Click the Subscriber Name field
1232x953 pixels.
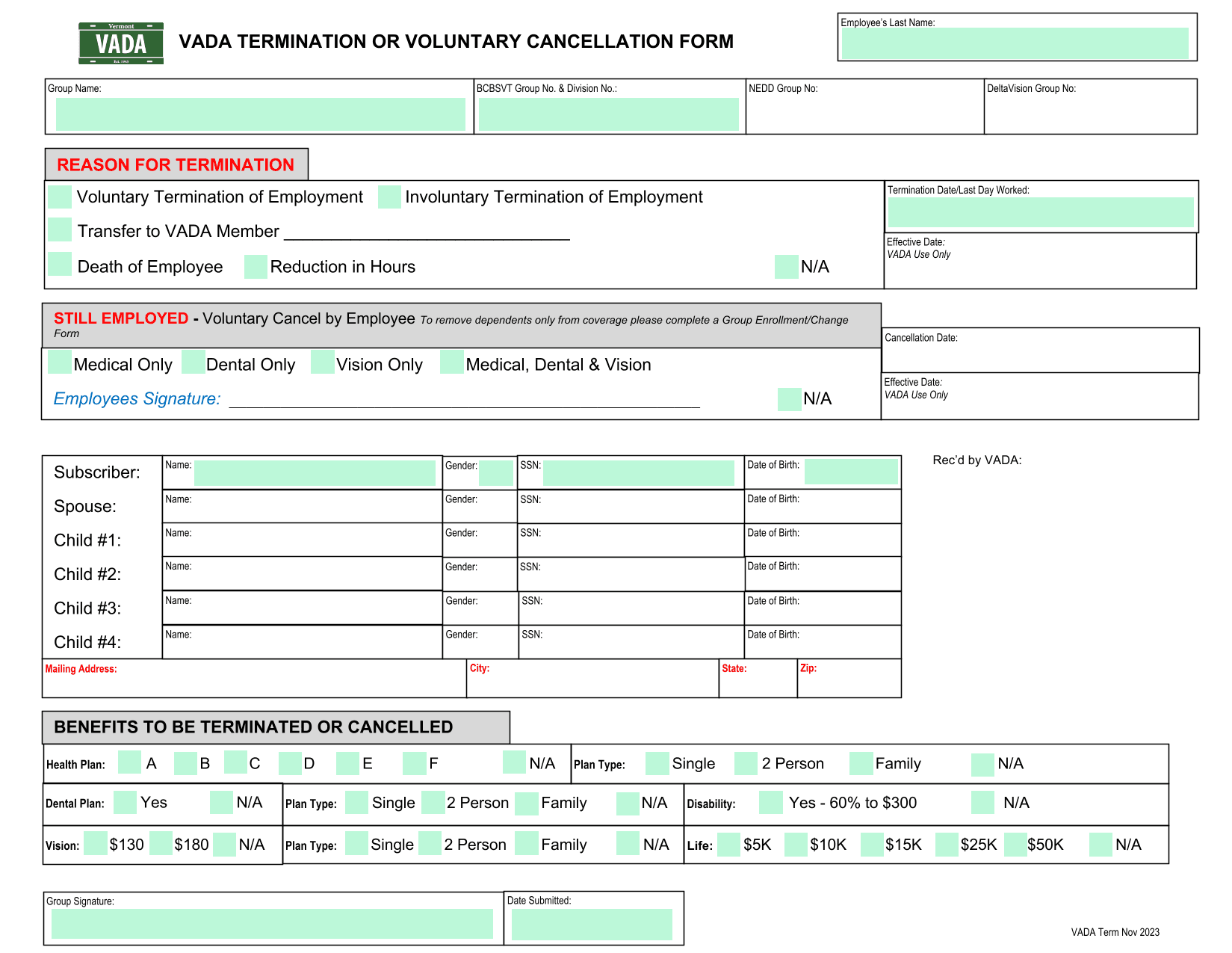tap(315, 472)
